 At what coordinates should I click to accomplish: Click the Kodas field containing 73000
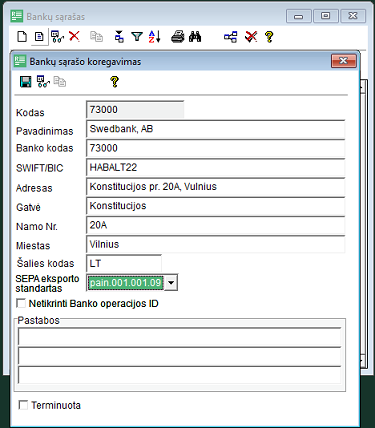point(135,109)
